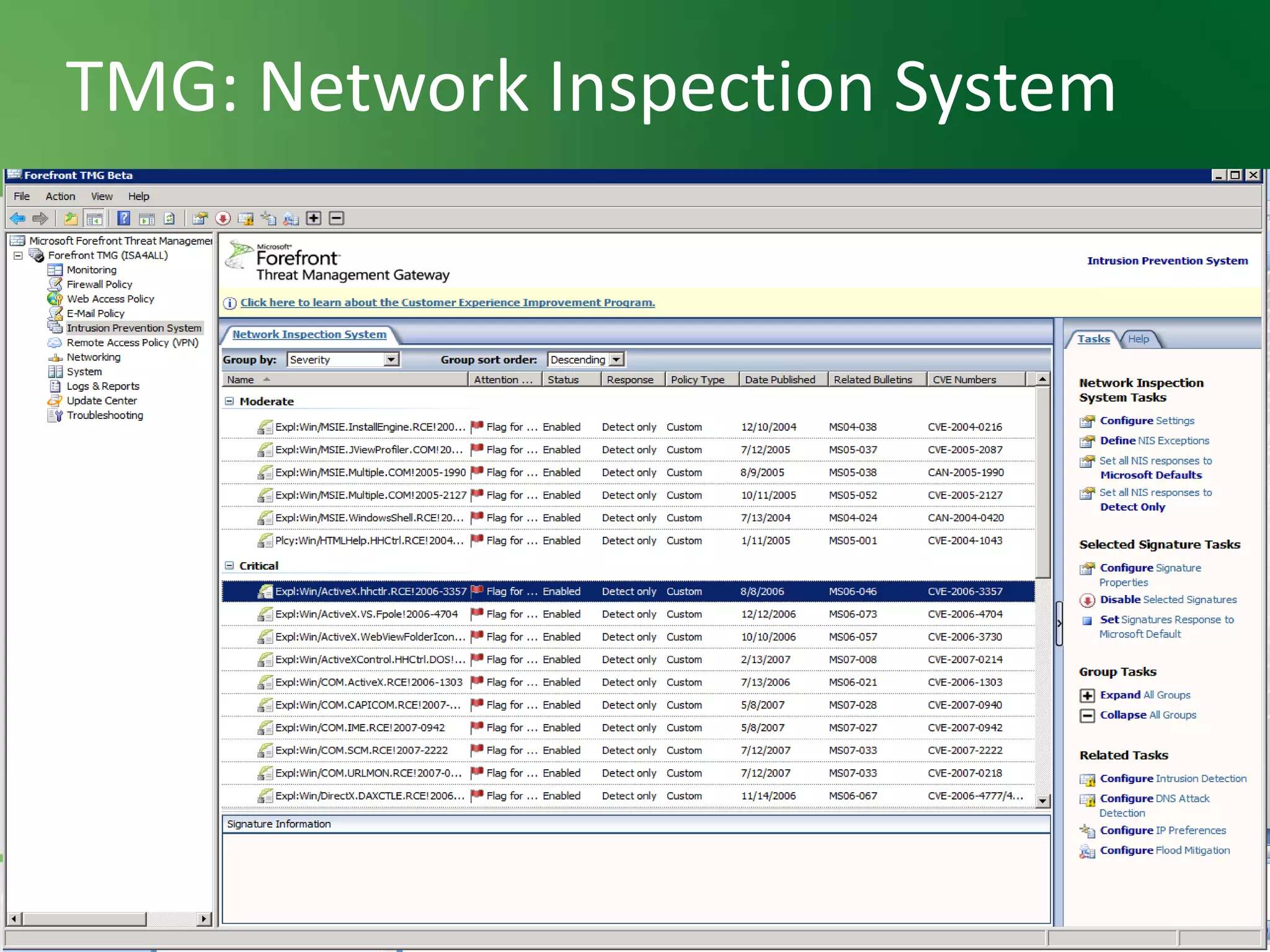Toggle the show/hide console tree icon

(x=94, y=218)
